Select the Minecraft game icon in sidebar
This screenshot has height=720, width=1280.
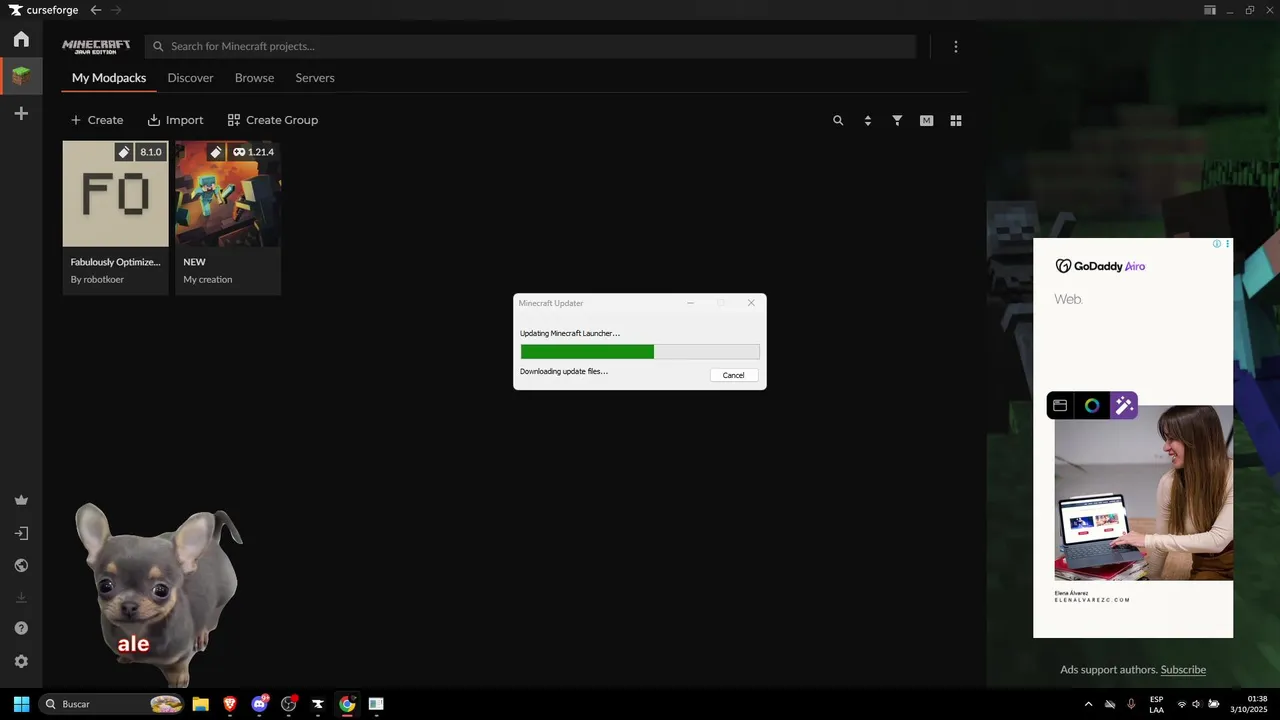point(21,76)
